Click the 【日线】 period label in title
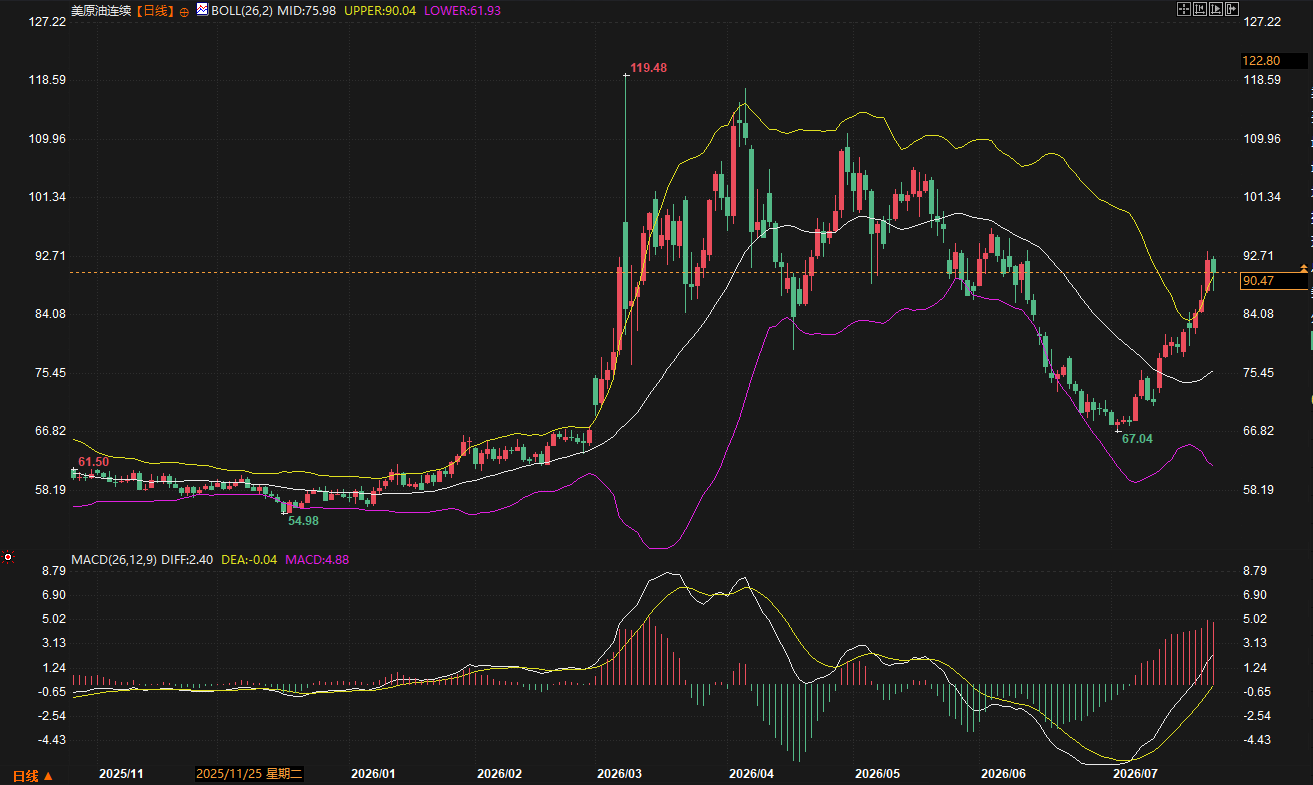The height and width of the screenshot is (785, 1313). tap(155, 11)
